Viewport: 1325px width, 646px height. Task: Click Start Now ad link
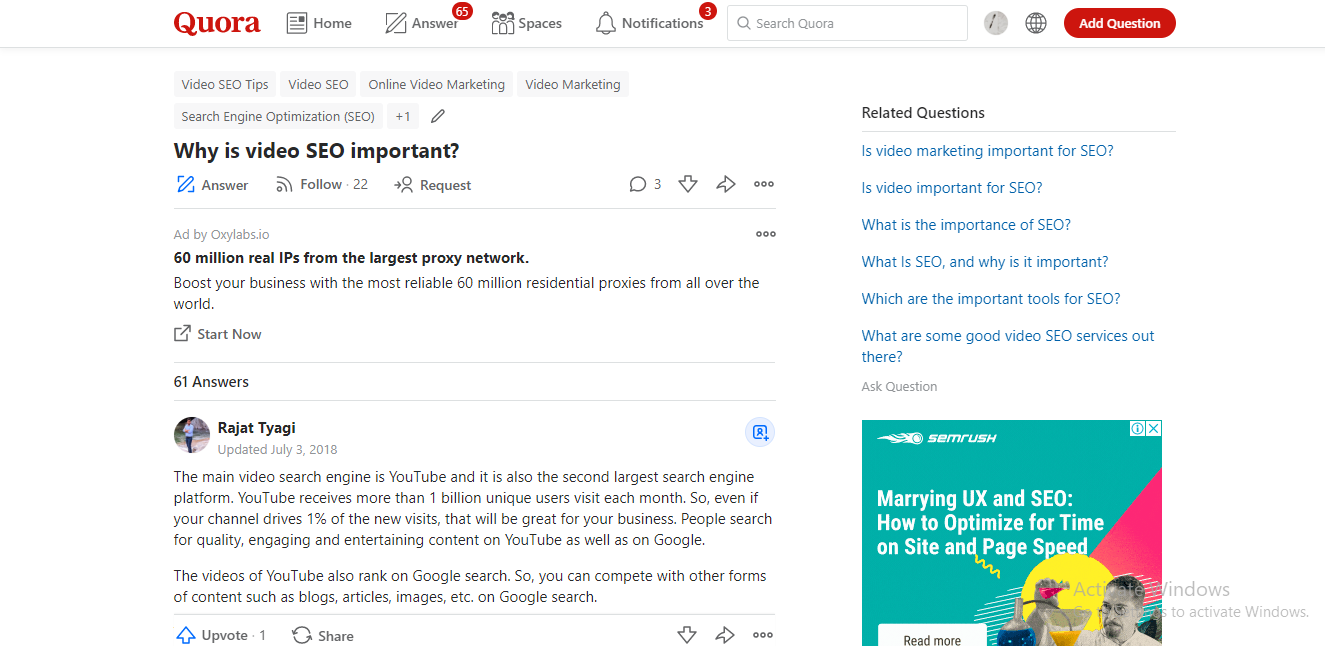pos(218,334)
